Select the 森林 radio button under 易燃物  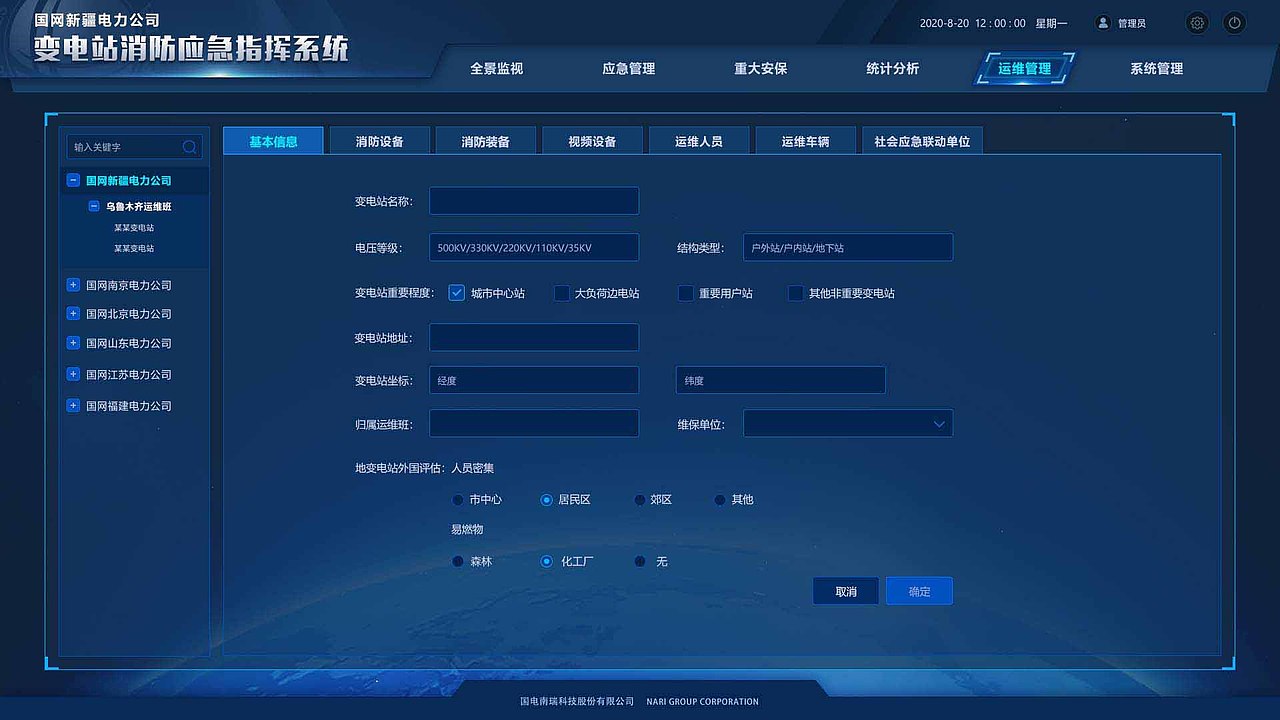[457, 561]
